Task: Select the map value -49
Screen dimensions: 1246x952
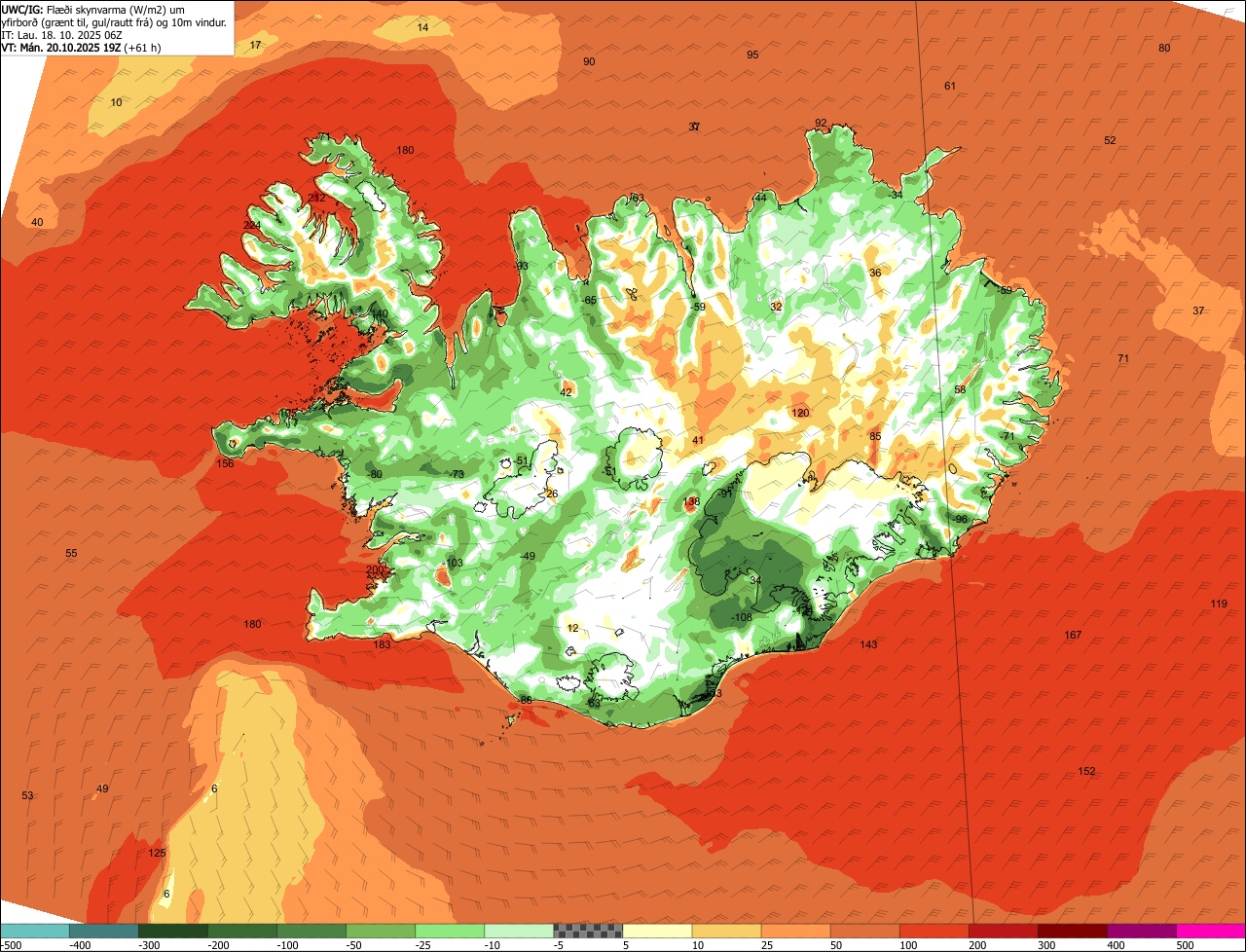Action: [528, 556]
